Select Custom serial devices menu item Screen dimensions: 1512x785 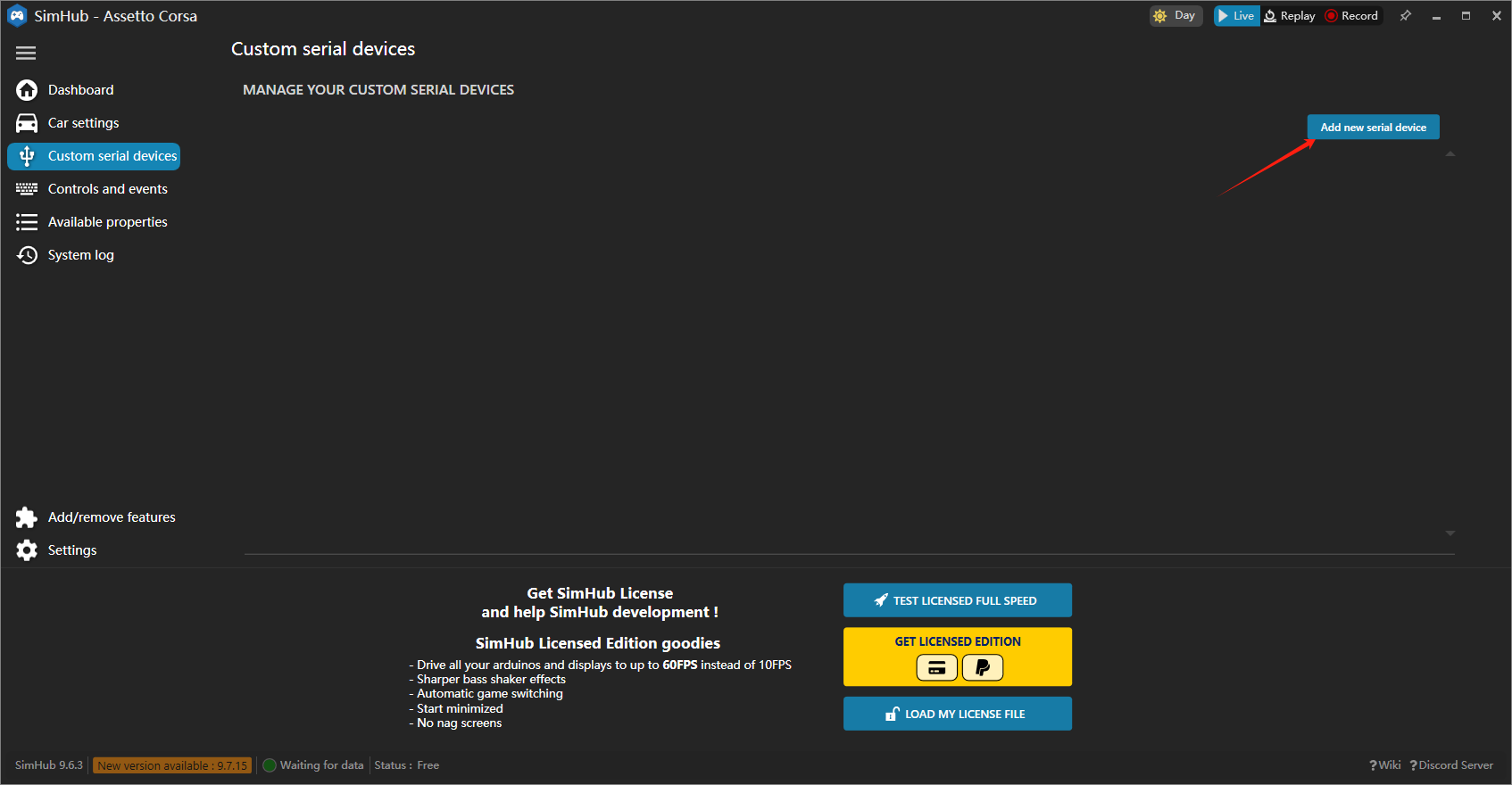pyautogui.click(x=94, y=156)
